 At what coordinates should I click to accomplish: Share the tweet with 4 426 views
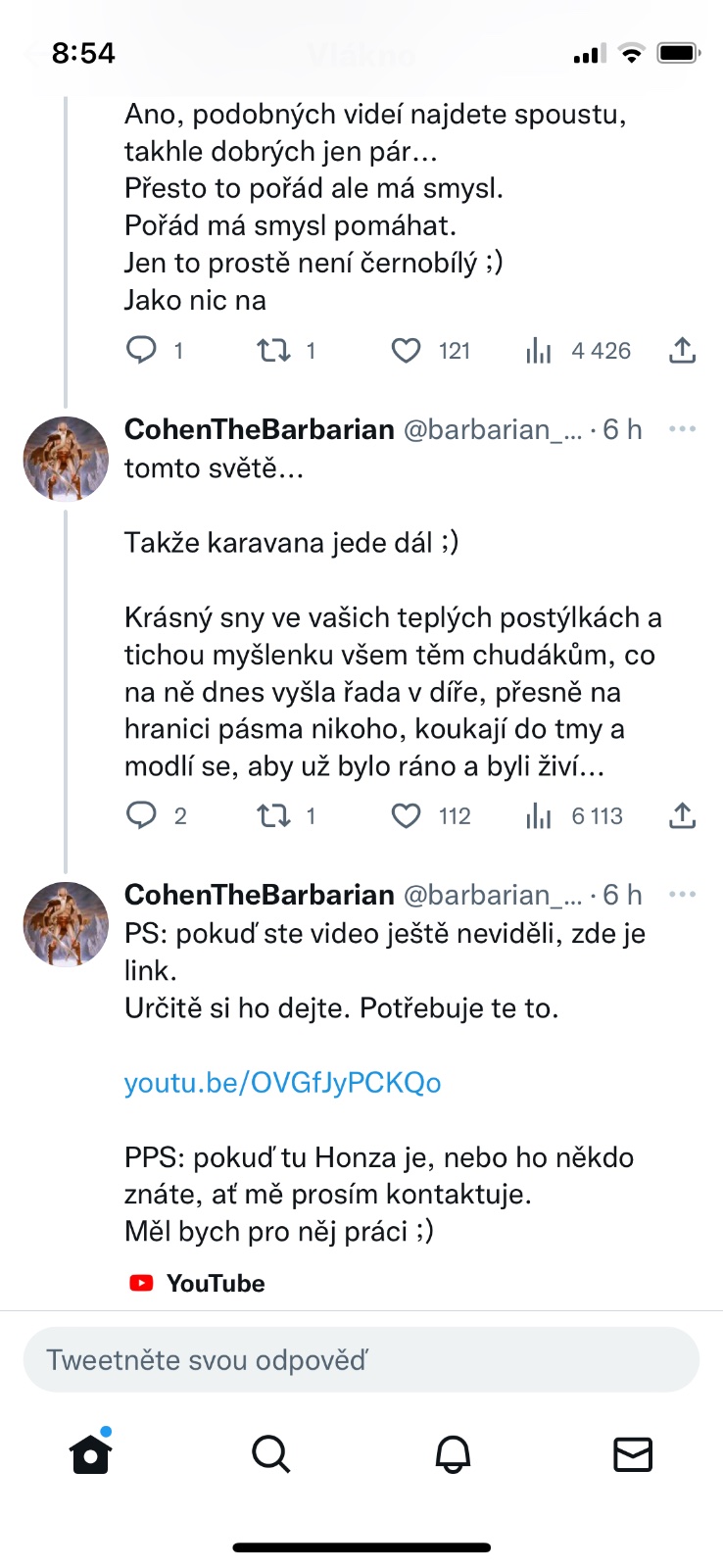[682, 351]
